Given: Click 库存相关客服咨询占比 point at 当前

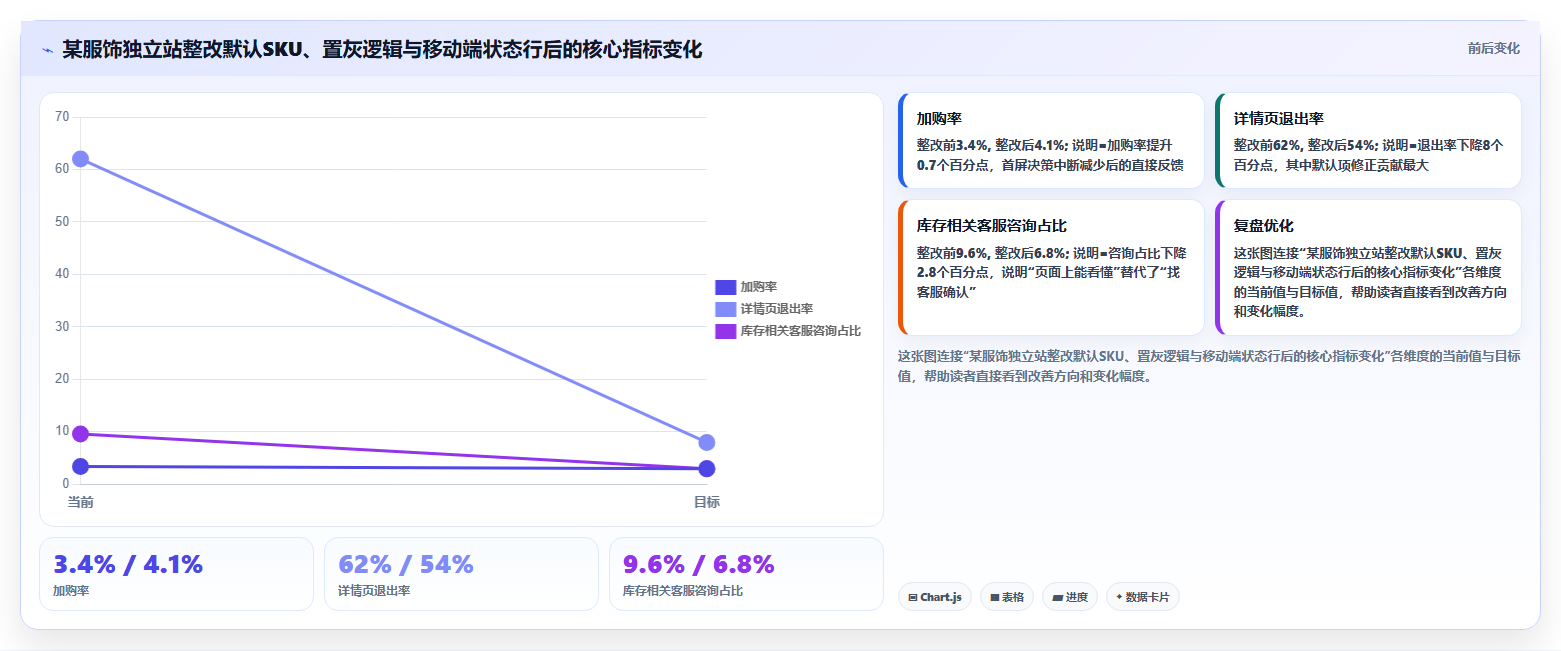Looking at the screenshot, I should pyautogui.click(x=81, y=434).
